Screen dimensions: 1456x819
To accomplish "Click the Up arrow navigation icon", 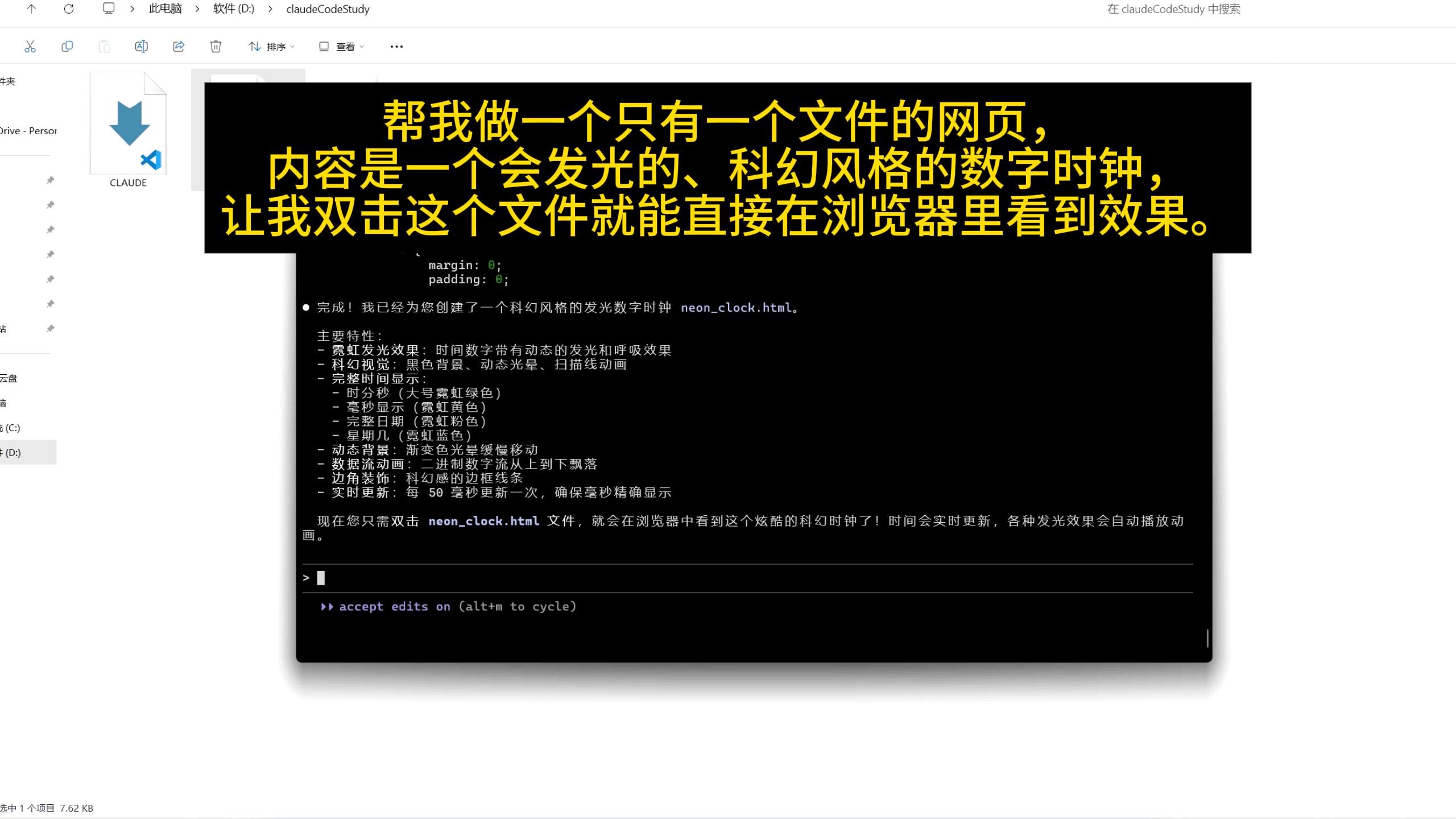I will coord(31,9).
